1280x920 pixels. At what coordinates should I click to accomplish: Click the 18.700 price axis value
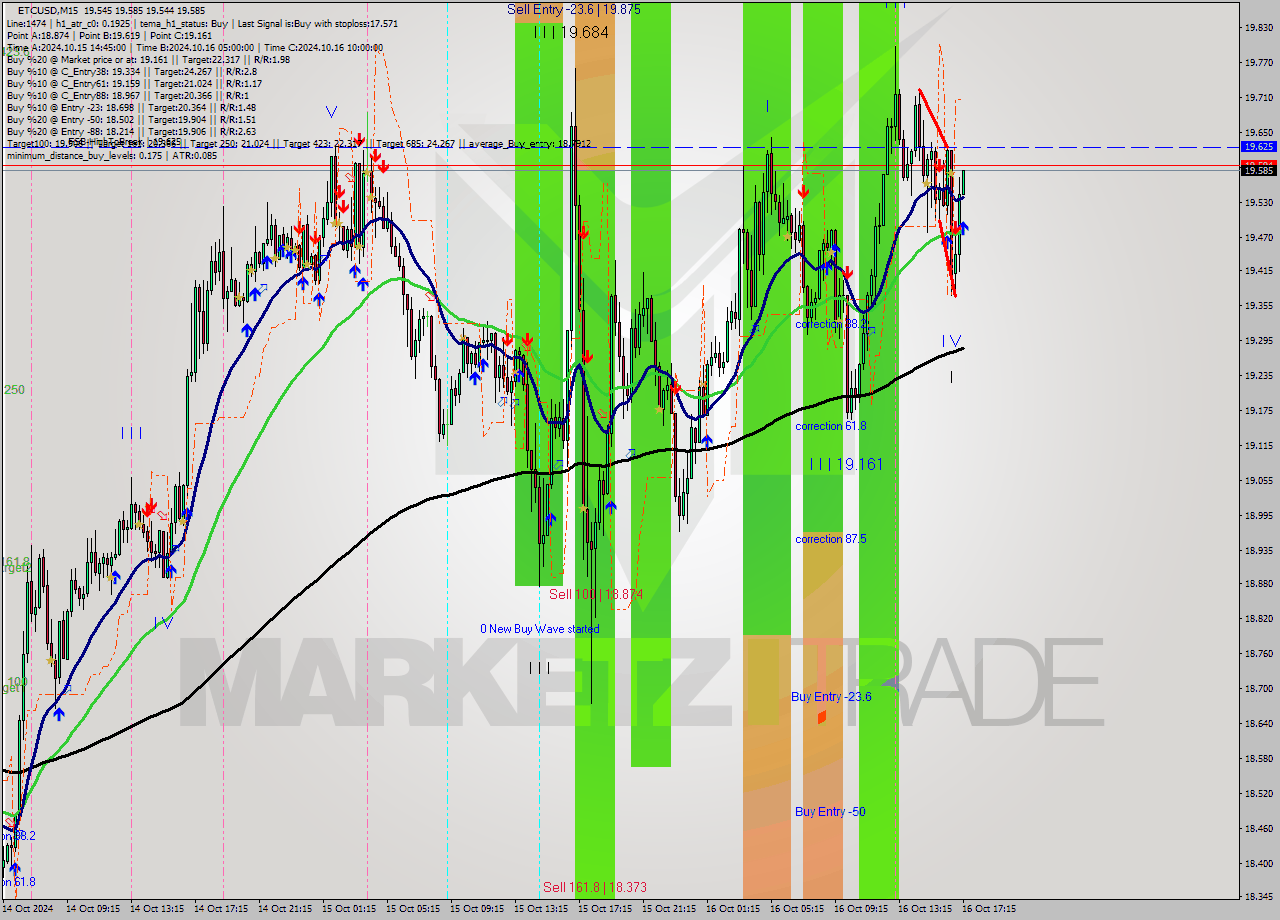coord(1258,689)
